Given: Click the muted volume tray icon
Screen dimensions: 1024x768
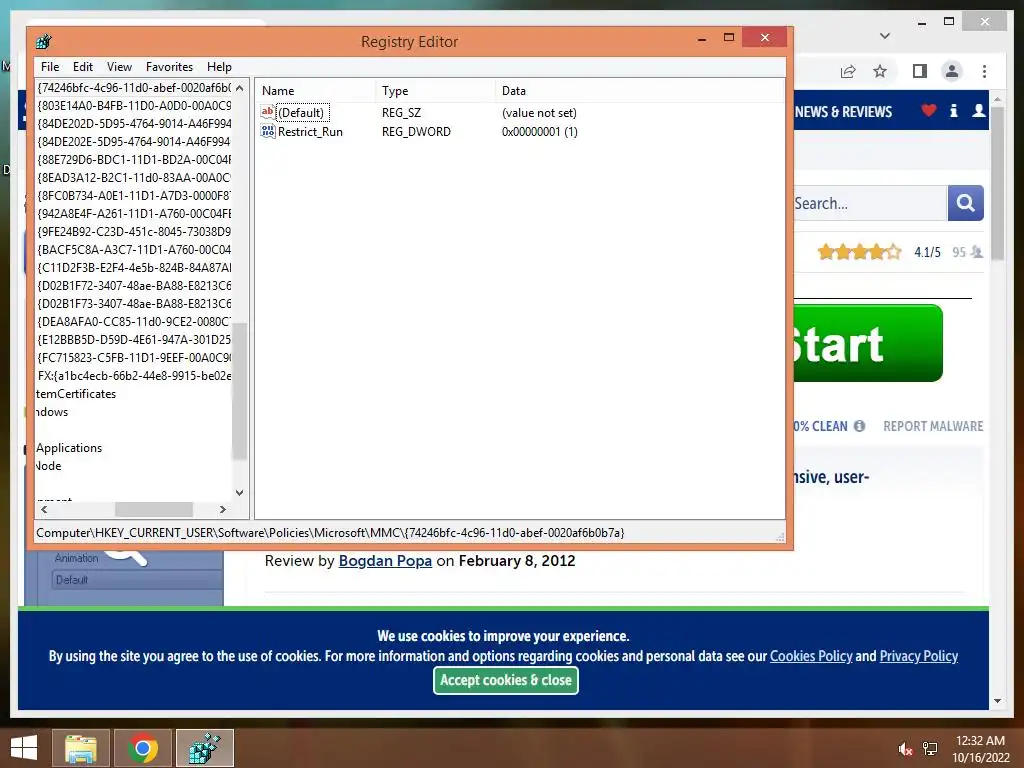Looking at the screenshot, I should point(905,749).
